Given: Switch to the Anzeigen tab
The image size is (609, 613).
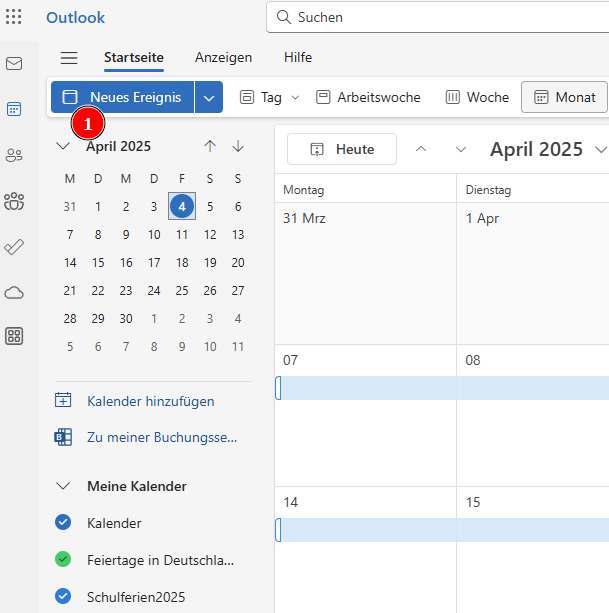Looking at the screenshot, I should coord(223,57).
